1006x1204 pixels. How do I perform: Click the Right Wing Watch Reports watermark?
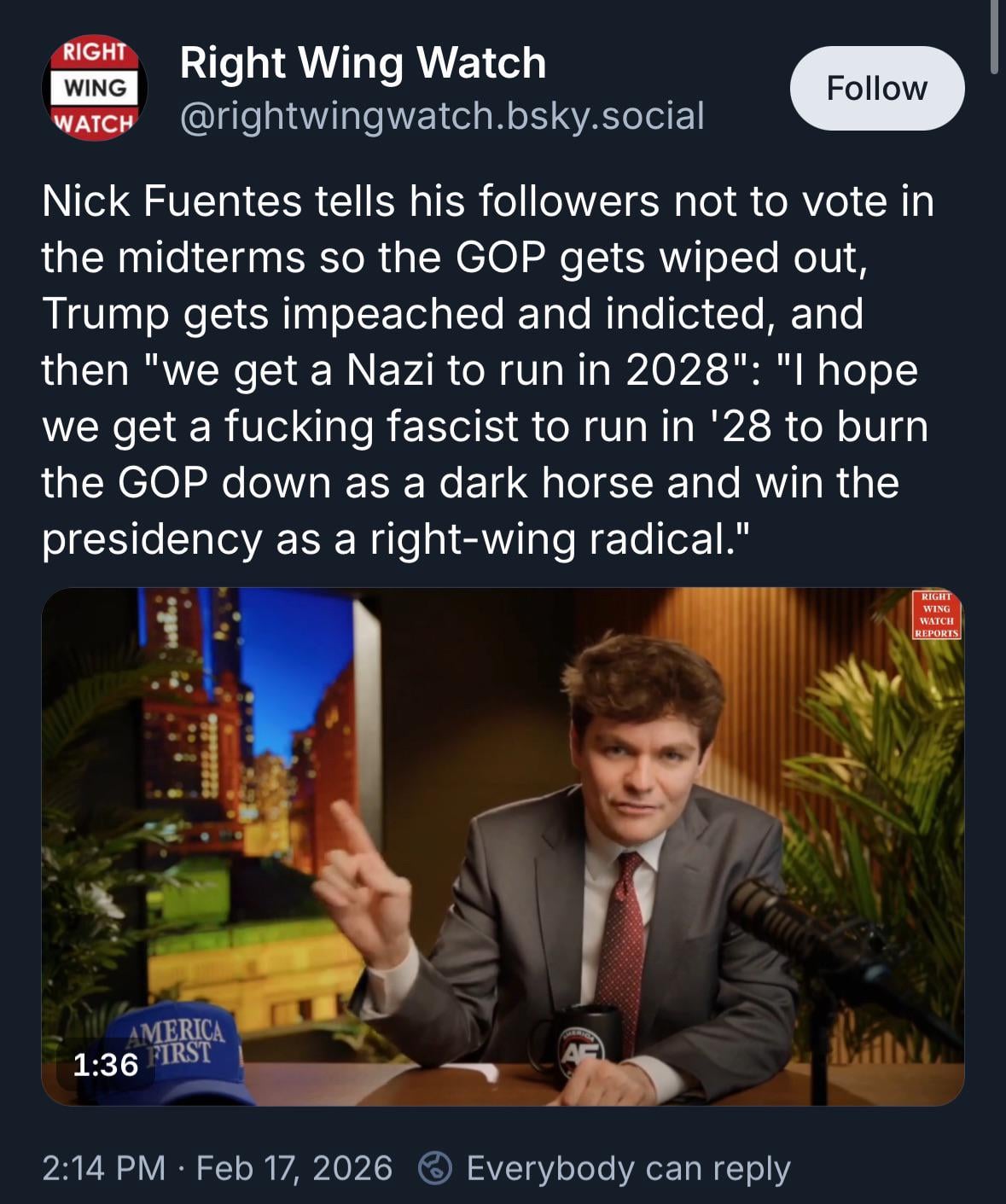pos(936,614)
